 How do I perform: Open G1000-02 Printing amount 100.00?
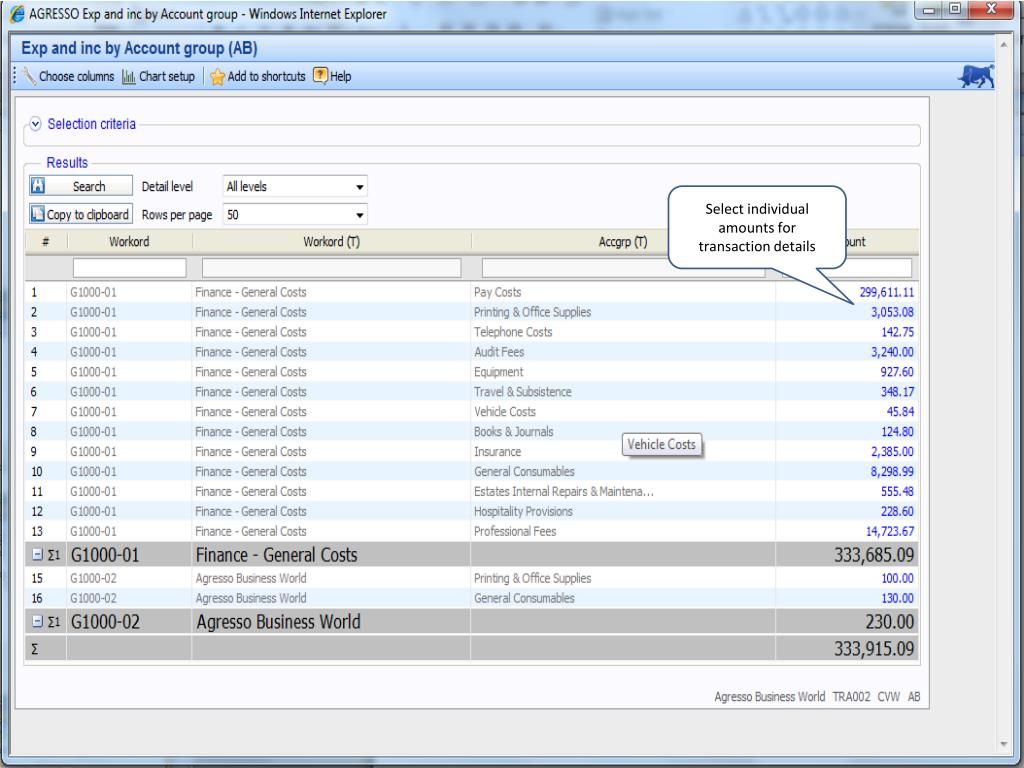897,578
